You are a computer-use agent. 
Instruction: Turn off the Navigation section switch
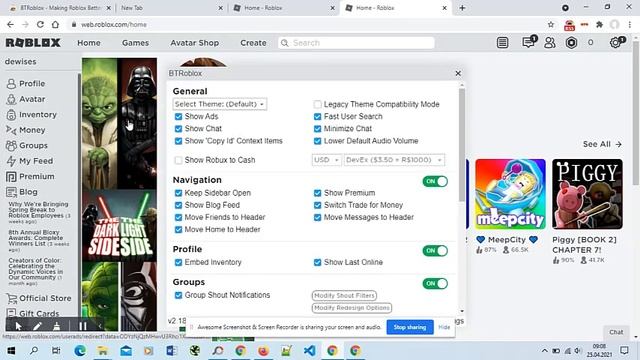click(435, 181)
